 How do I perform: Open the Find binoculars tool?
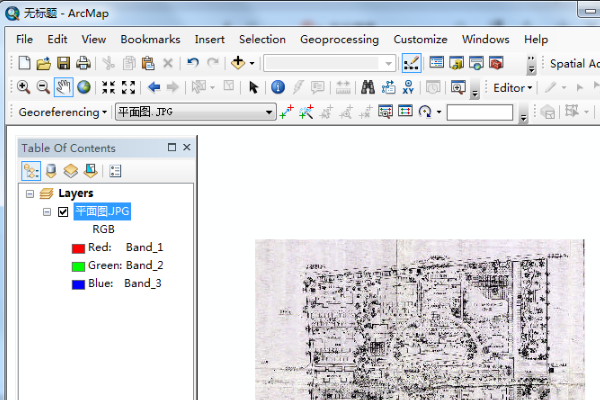pos(368,87)
